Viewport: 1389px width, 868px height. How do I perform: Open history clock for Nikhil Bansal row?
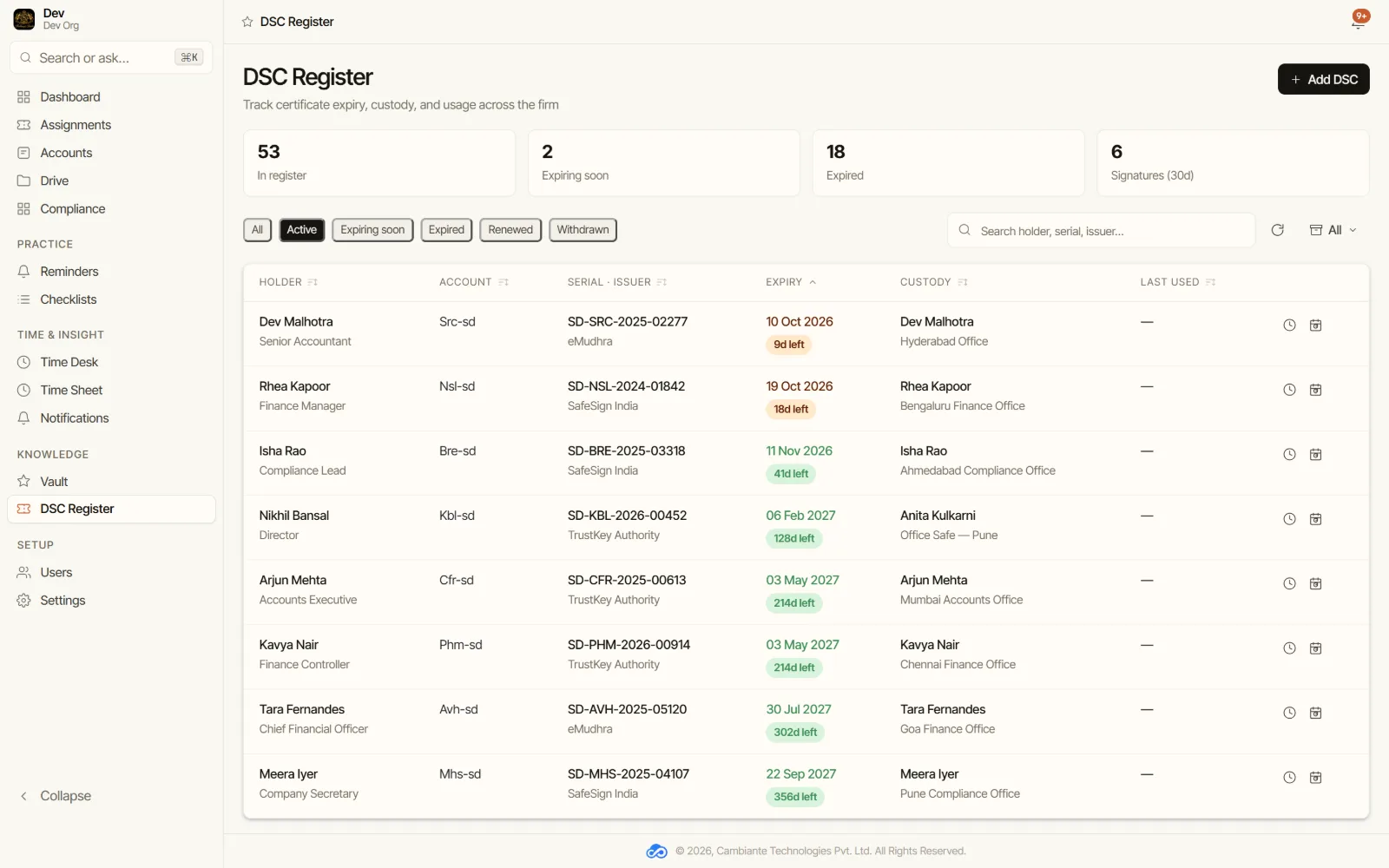[x=1289, y=519]
